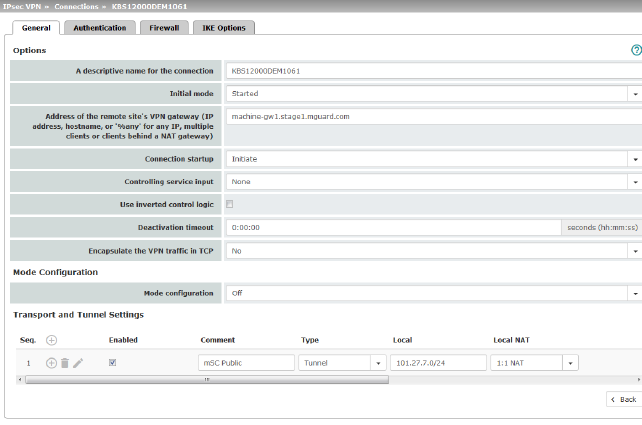Open the Local NAT dropdown
Viewport: 642px width, 425px height.
(570, 363)
